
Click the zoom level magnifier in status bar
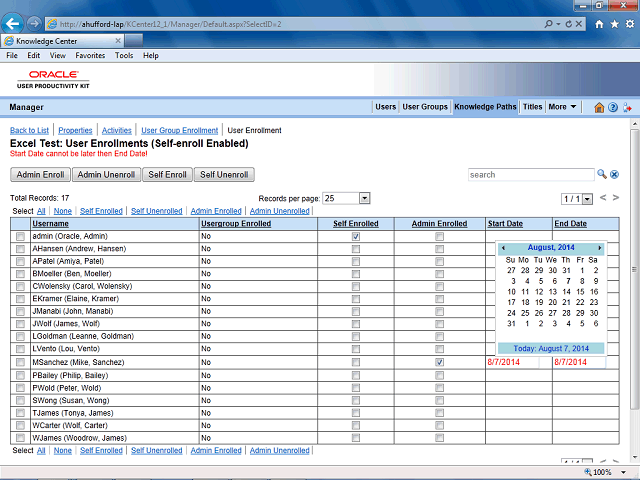(588, 472)
